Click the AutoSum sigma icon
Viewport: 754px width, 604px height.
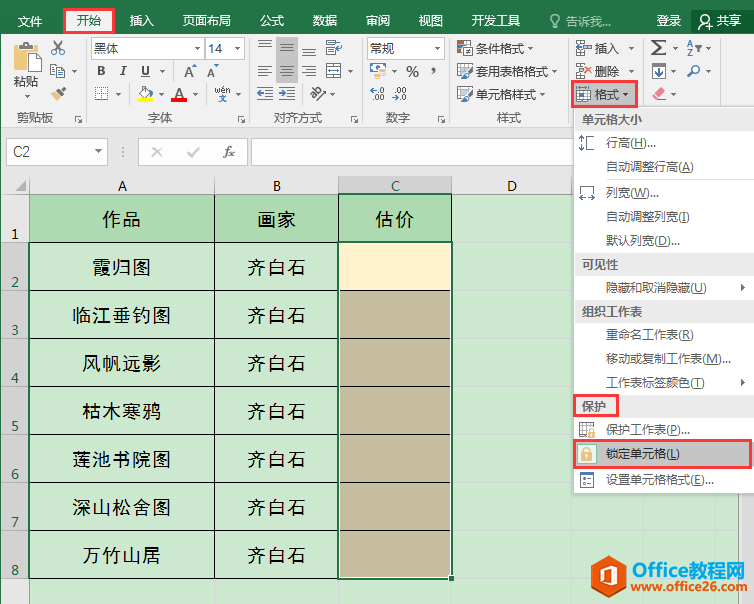click(x=658, y=48)
